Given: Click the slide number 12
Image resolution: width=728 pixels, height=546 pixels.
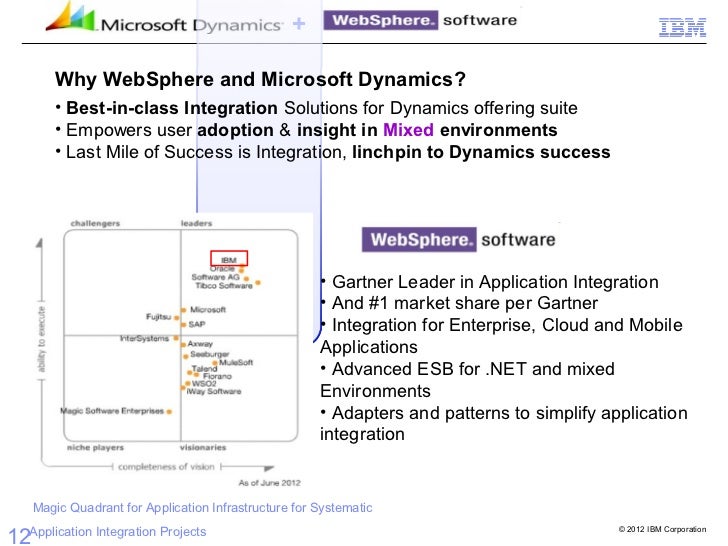Looking at the screenshot, I should click(19, 535).
